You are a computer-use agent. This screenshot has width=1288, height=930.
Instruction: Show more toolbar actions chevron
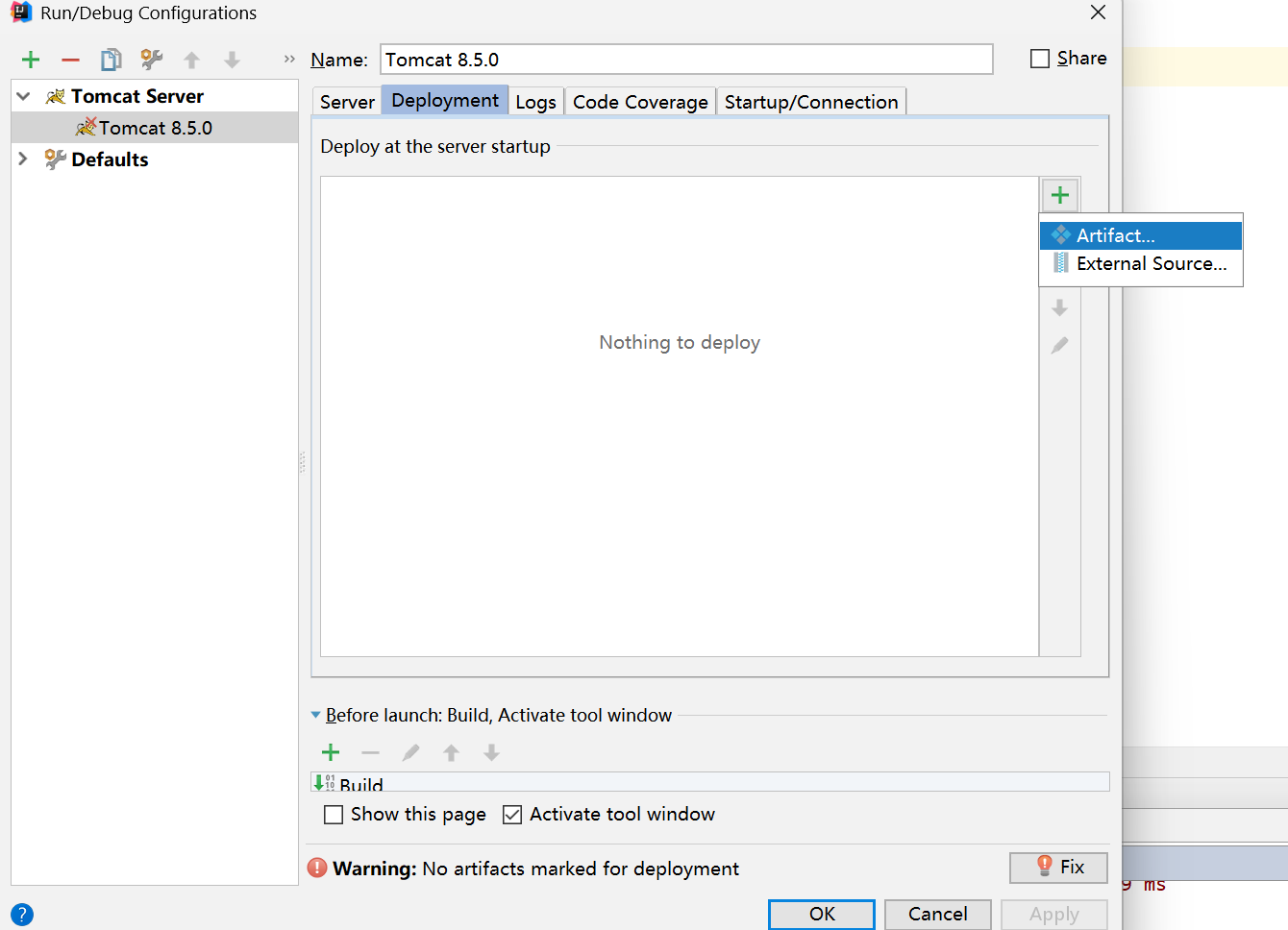click(x=289, y=60)
